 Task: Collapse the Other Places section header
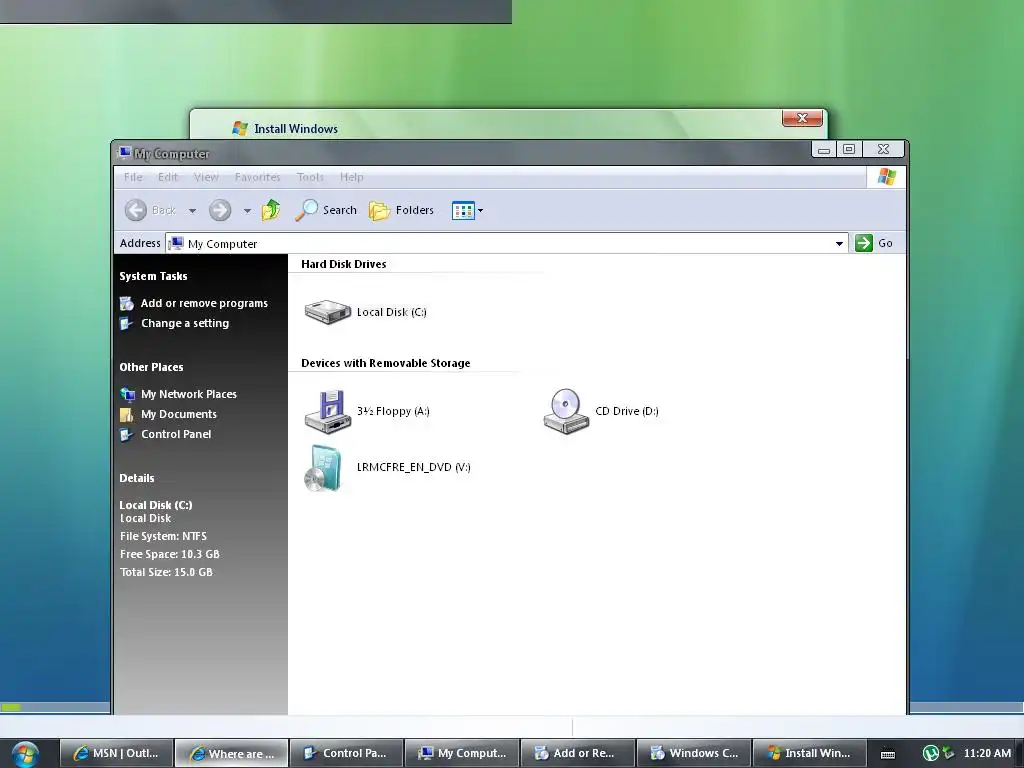pos(152,367)
